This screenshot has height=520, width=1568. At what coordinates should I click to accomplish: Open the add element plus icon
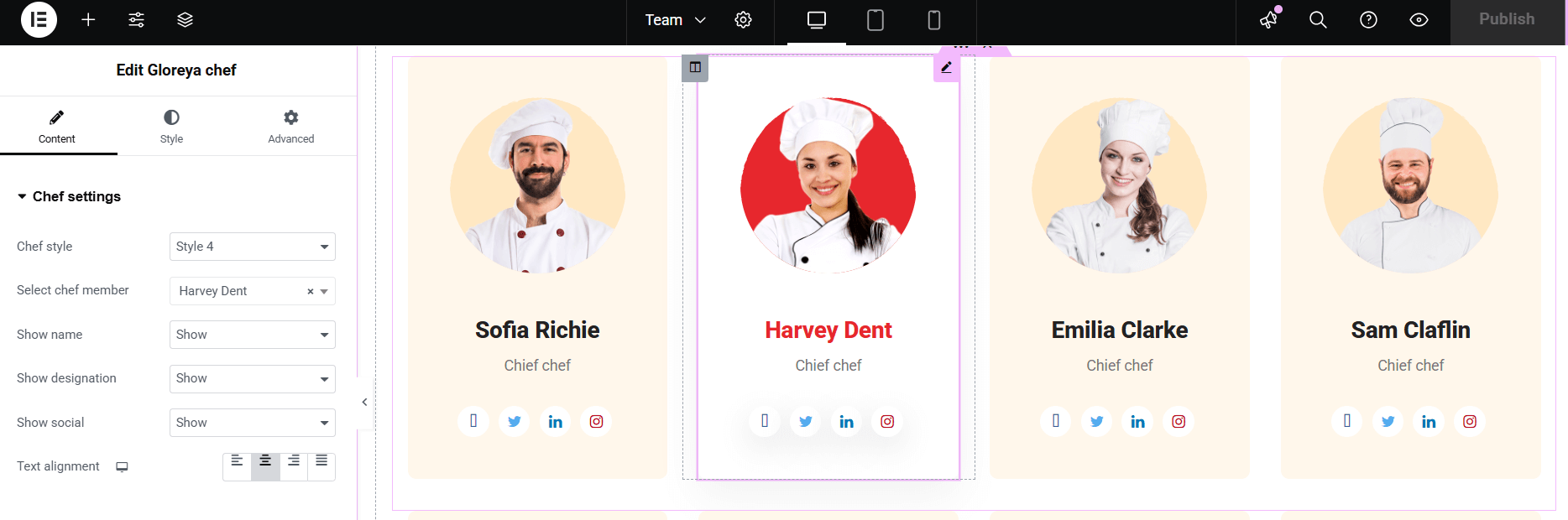click(88, 19)
